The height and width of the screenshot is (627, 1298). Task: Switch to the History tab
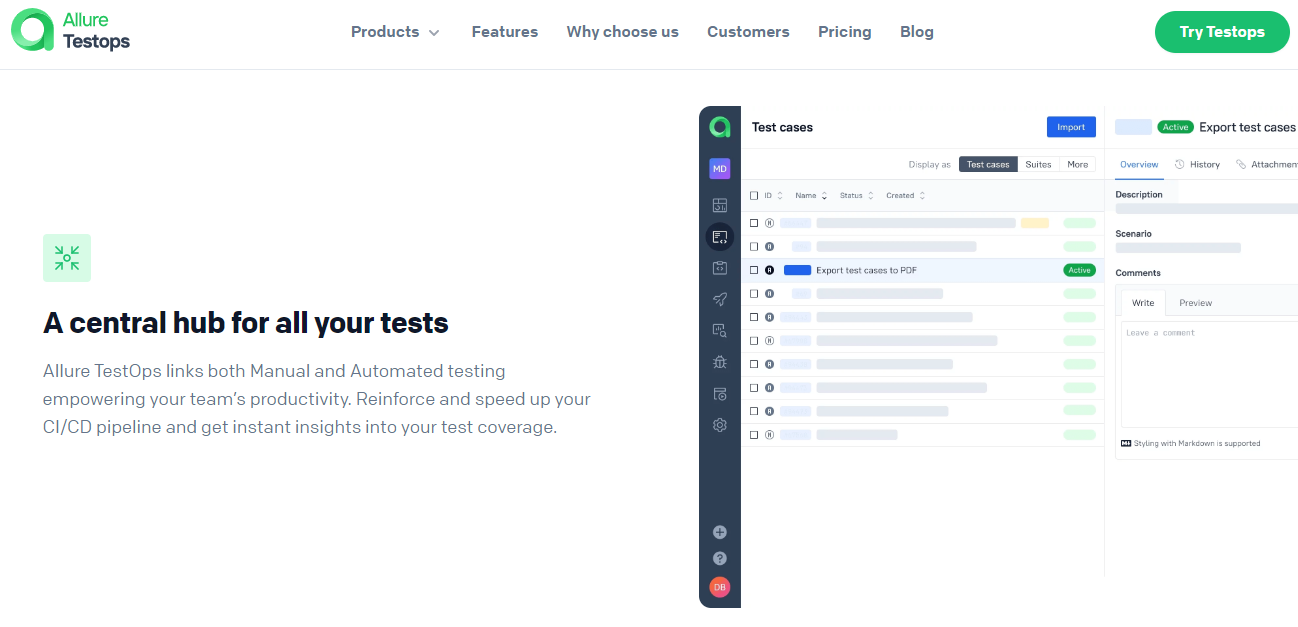[x=1197, y=164]
